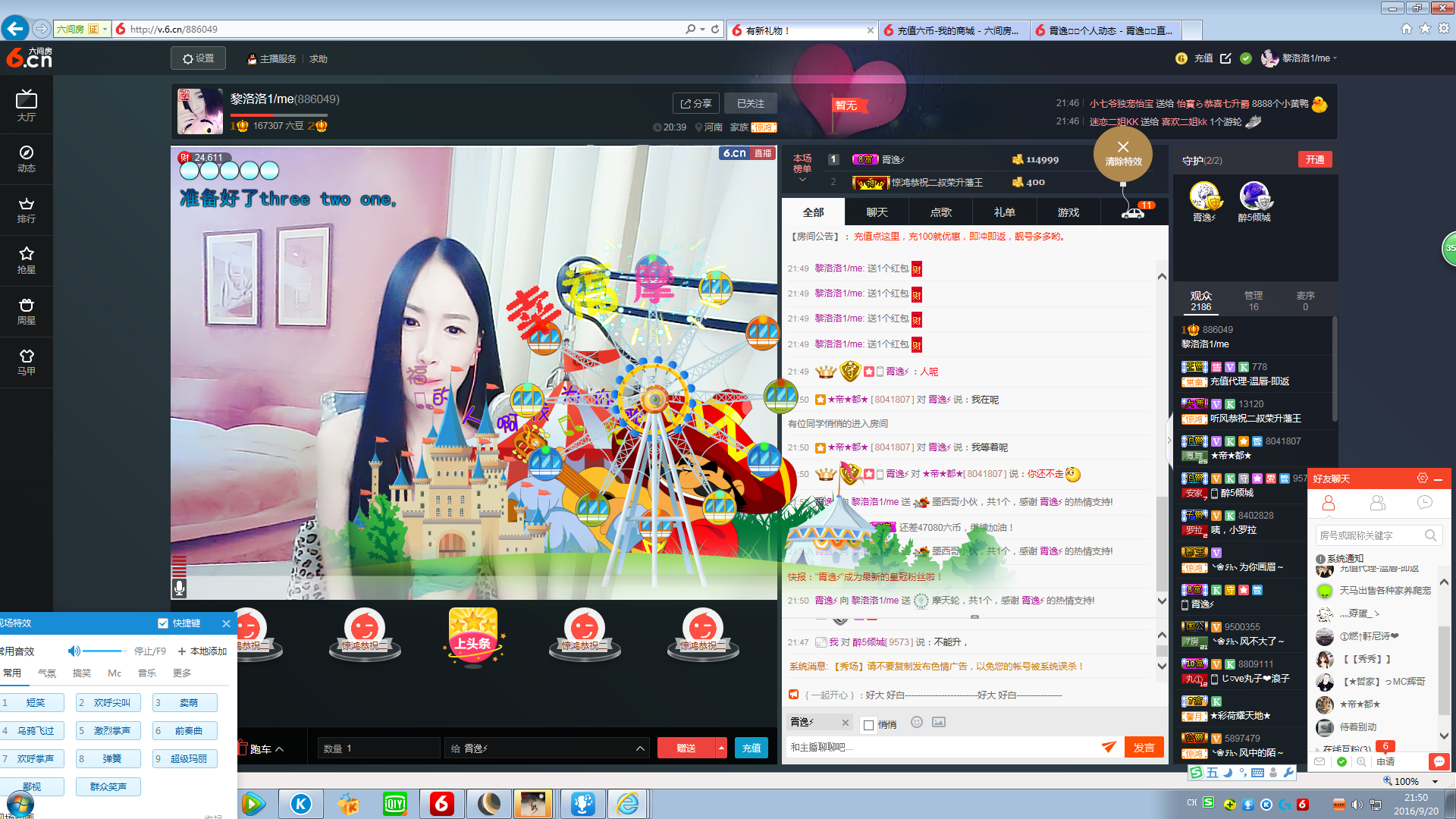Click the 清除特效 clear effects round button

(x=1123, y=153)
